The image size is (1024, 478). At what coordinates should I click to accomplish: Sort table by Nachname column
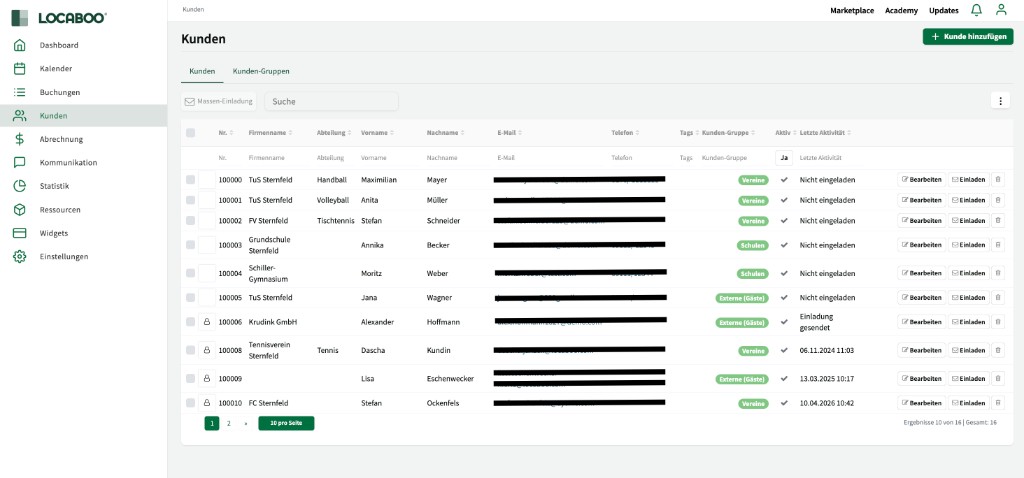tap(445, 133)
